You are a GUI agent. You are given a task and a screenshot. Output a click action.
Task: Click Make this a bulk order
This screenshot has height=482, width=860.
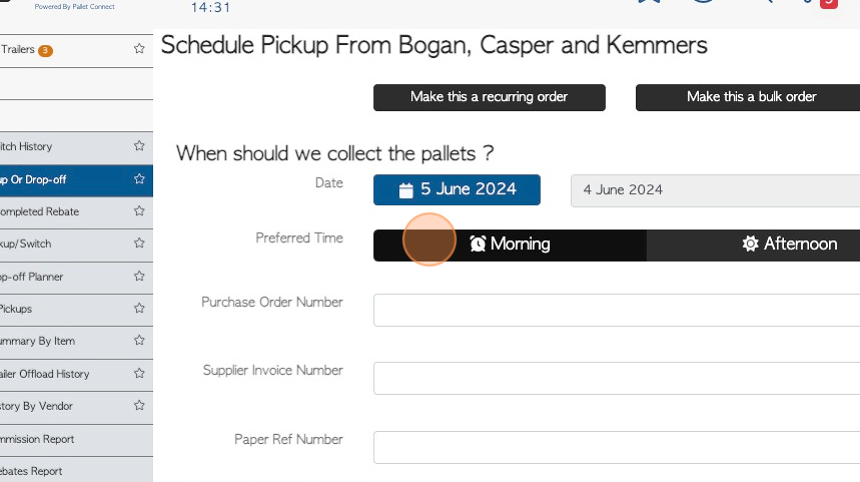click(748, 97)
